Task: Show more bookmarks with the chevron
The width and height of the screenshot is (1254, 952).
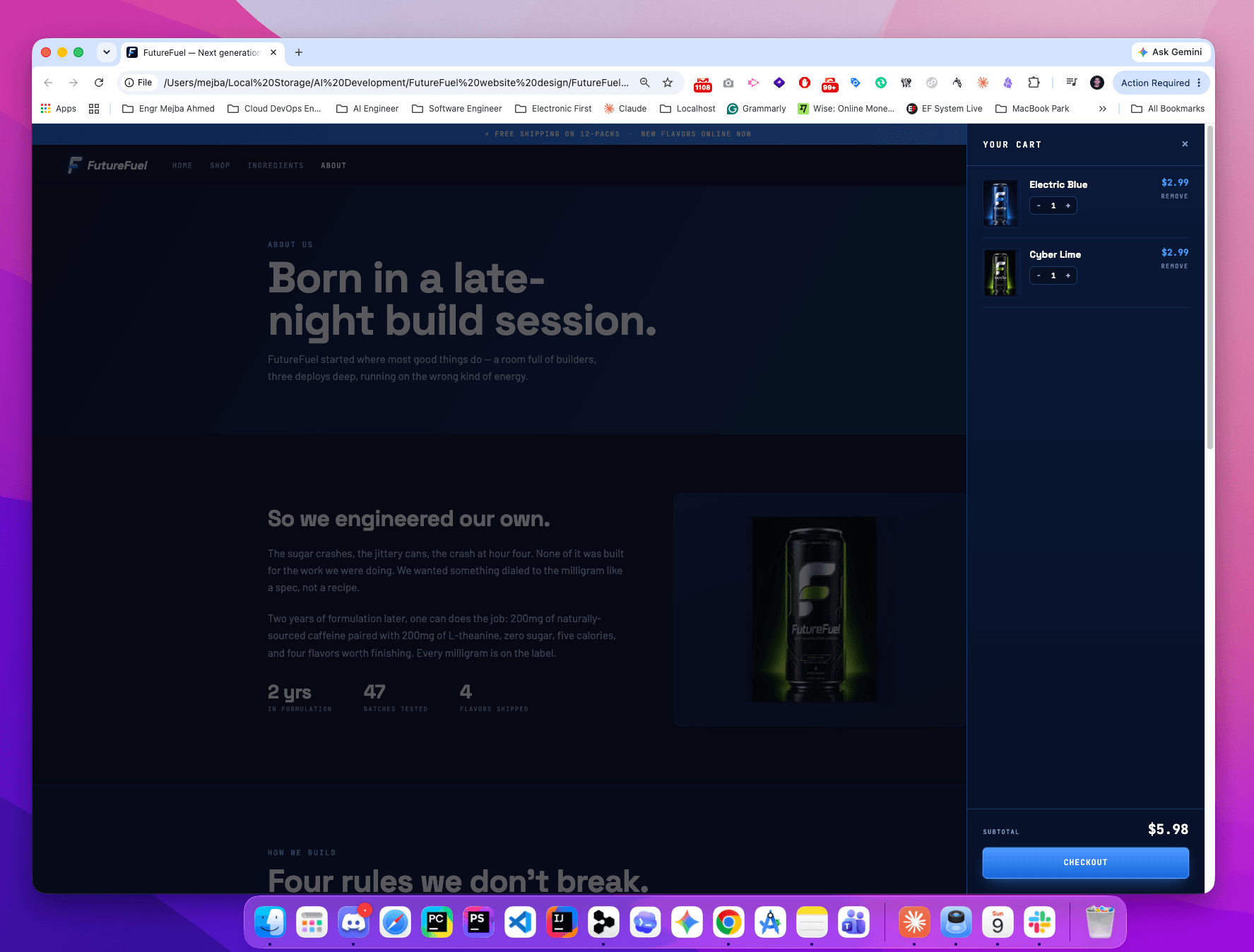Action: (x=1103, y=108)
